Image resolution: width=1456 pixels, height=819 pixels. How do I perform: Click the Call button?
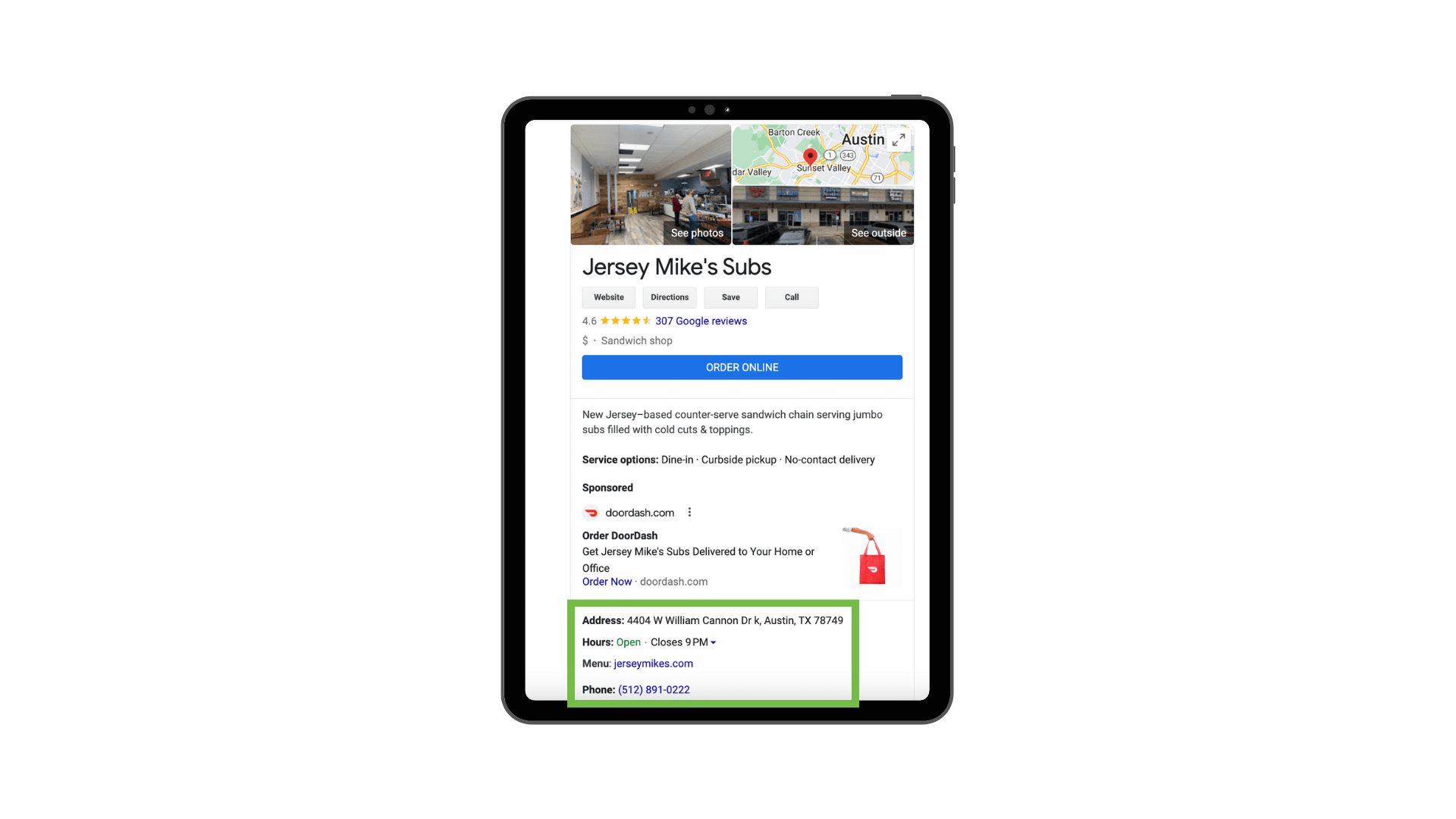click(791, 297)
